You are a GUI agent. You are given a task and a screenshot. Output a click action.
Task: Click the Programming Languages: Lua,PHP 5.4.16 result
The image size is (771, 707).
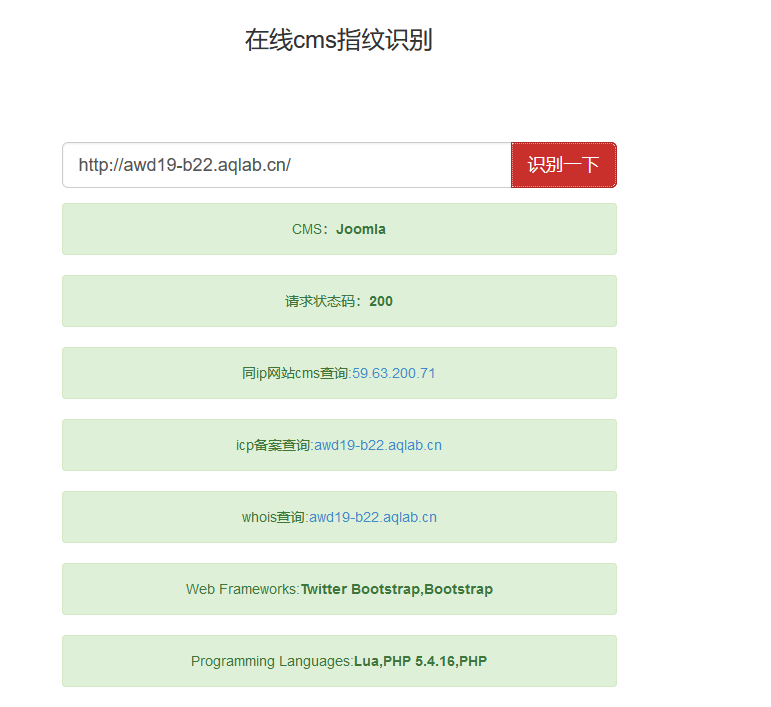point(339,661)
